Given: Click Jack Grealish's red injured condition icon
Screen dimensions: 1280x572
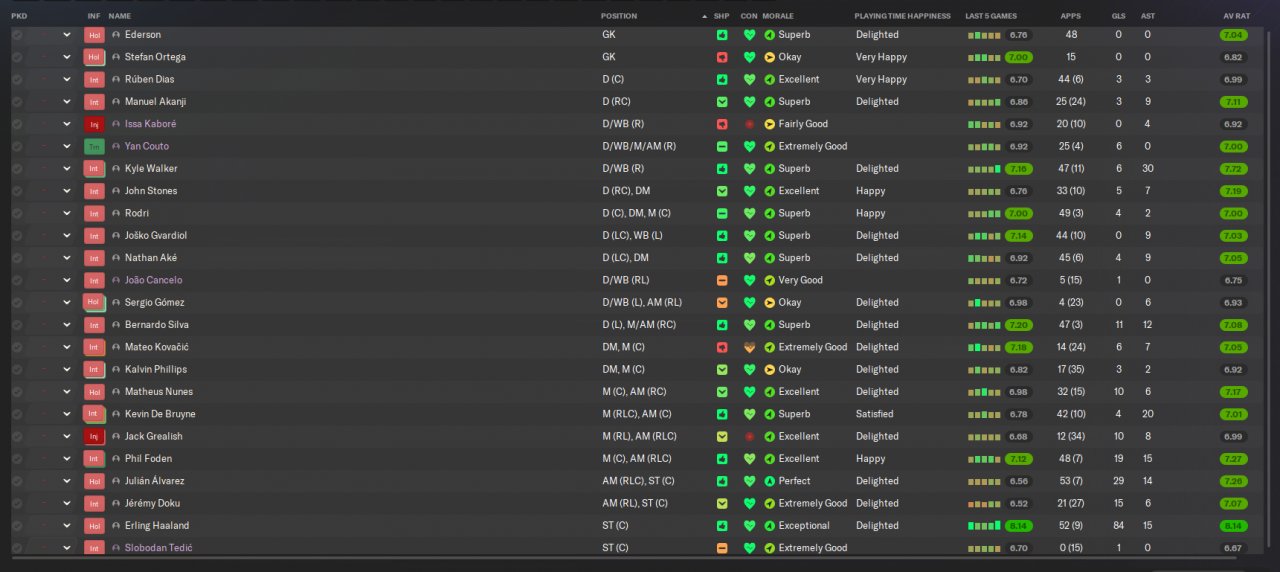Looking at the screenshot, I should [749, 437].
